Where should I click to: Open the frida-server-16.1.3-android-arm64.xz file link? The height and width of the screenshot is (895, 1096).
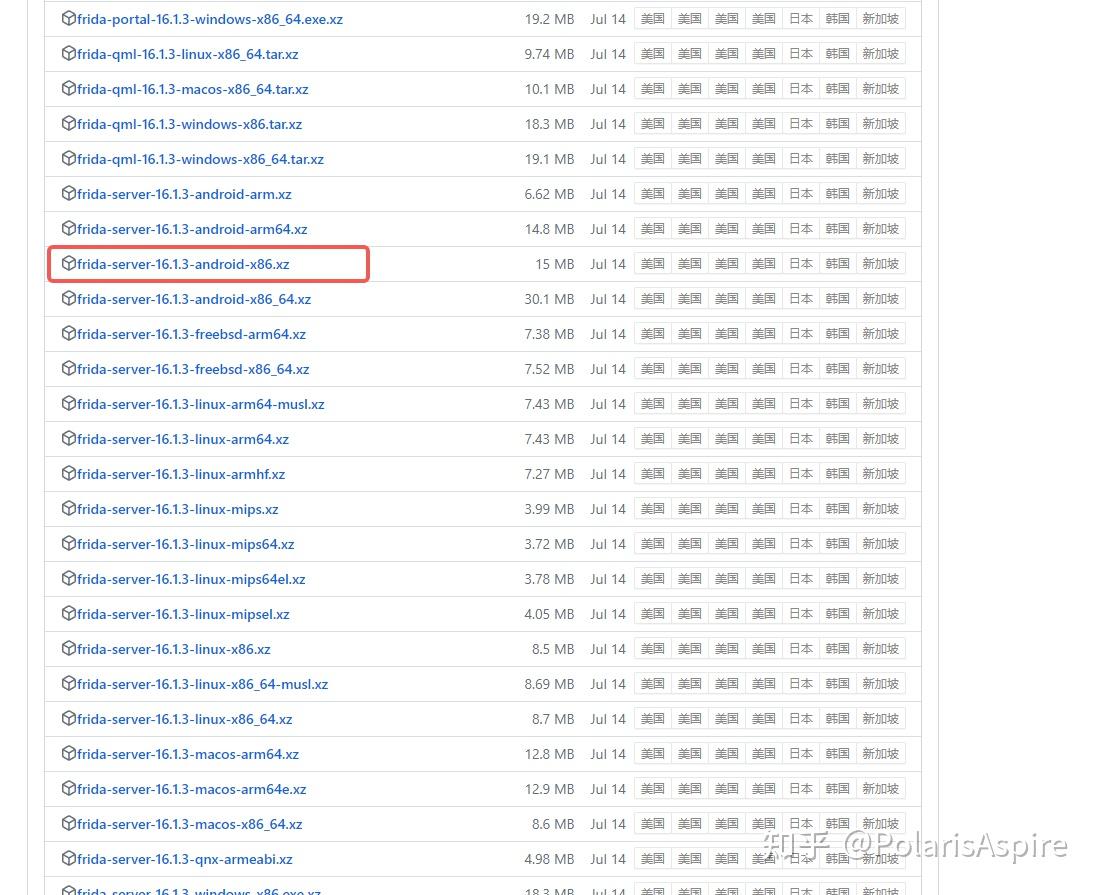coord(192,229)
